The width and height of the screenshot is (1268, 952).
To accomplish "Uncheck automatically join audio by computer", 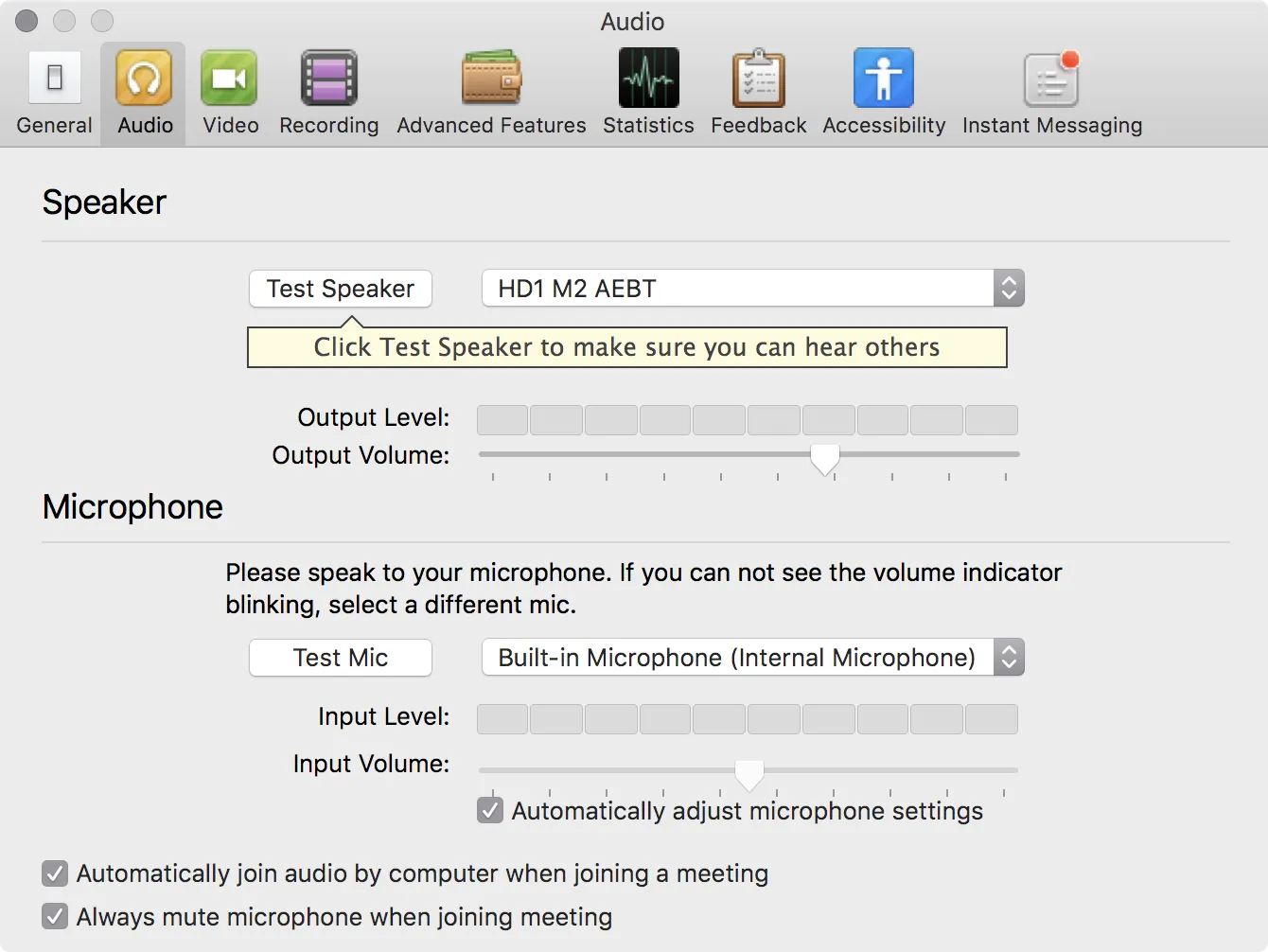I will (55, 873).
